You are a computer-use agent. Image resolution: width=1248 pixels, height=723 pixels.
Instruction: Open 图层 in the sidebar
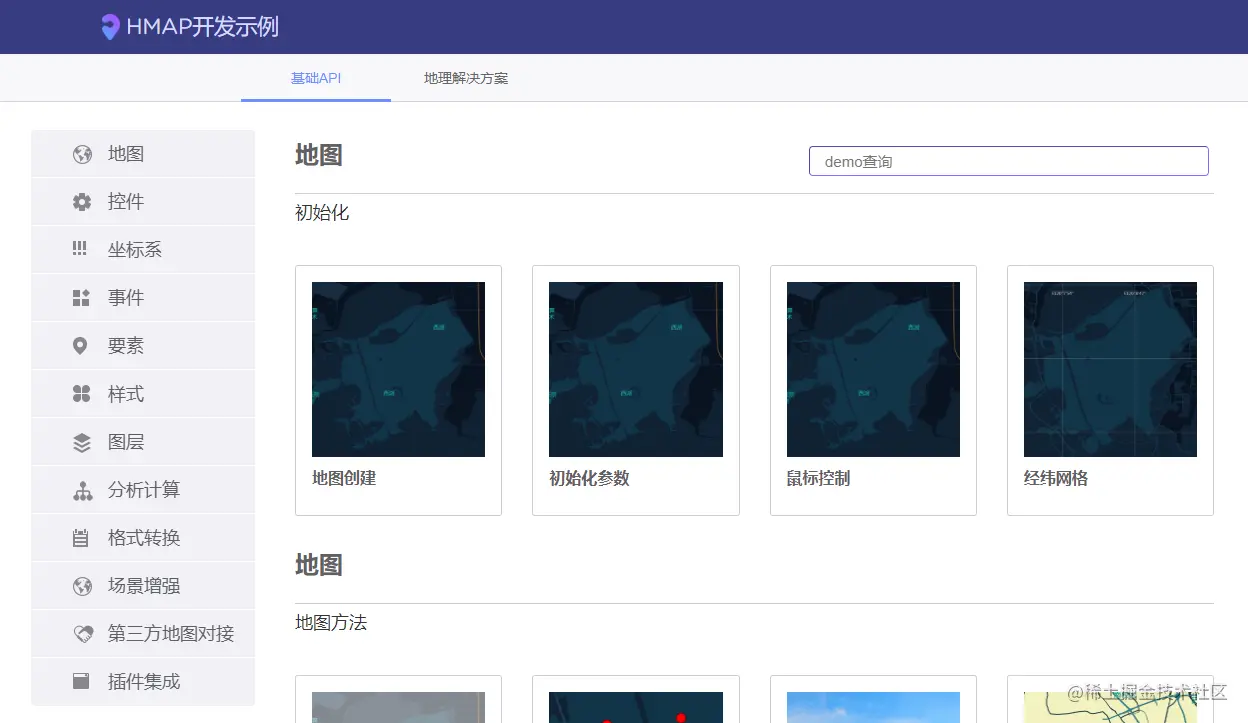click(x=143, y=442)
